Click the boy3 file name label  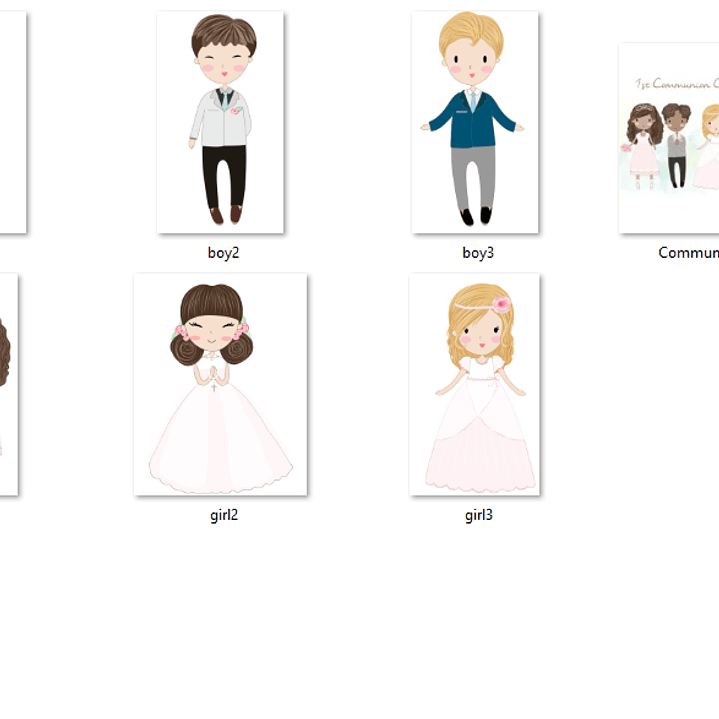[x=478, y=253]
